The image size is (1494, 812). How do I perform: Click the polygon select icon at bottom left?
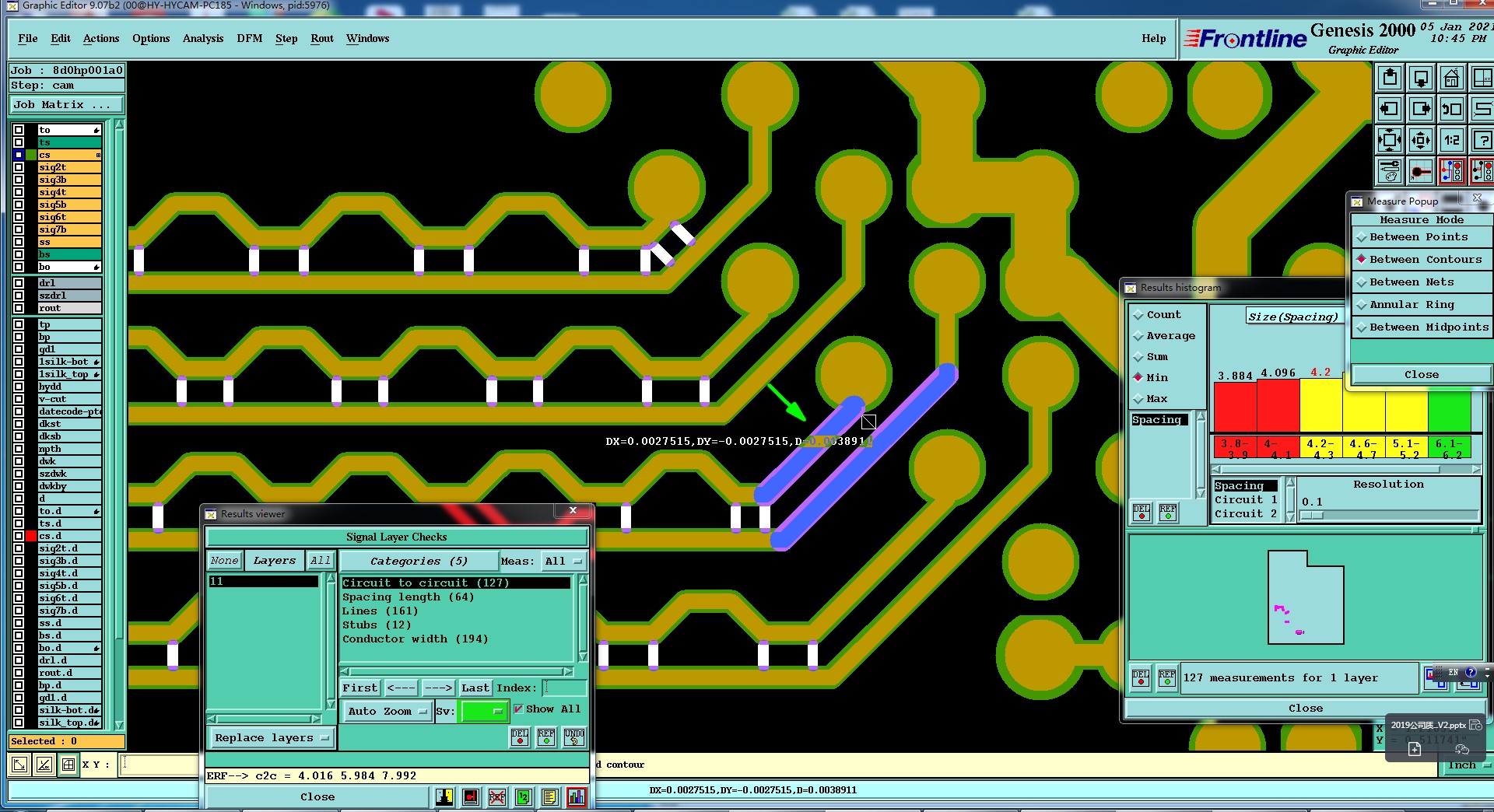(x=19, y=765)
